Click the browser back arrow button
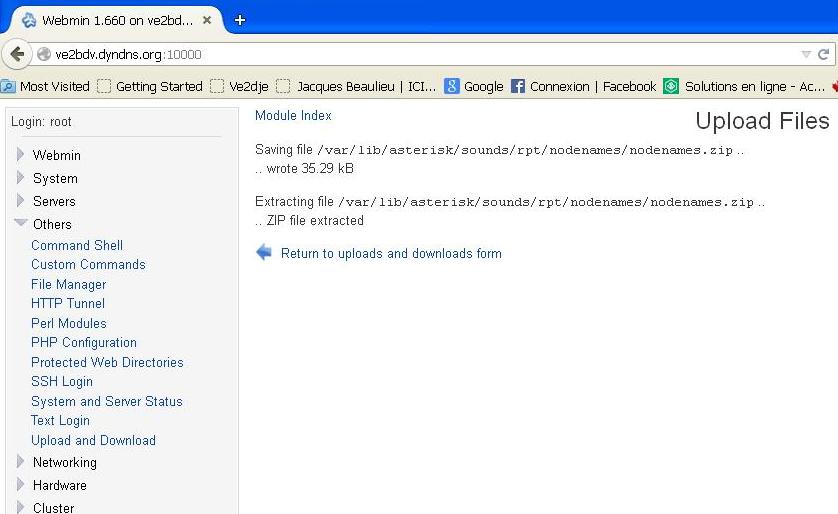This screenshot has height=514, width=838. pos(16,54)
